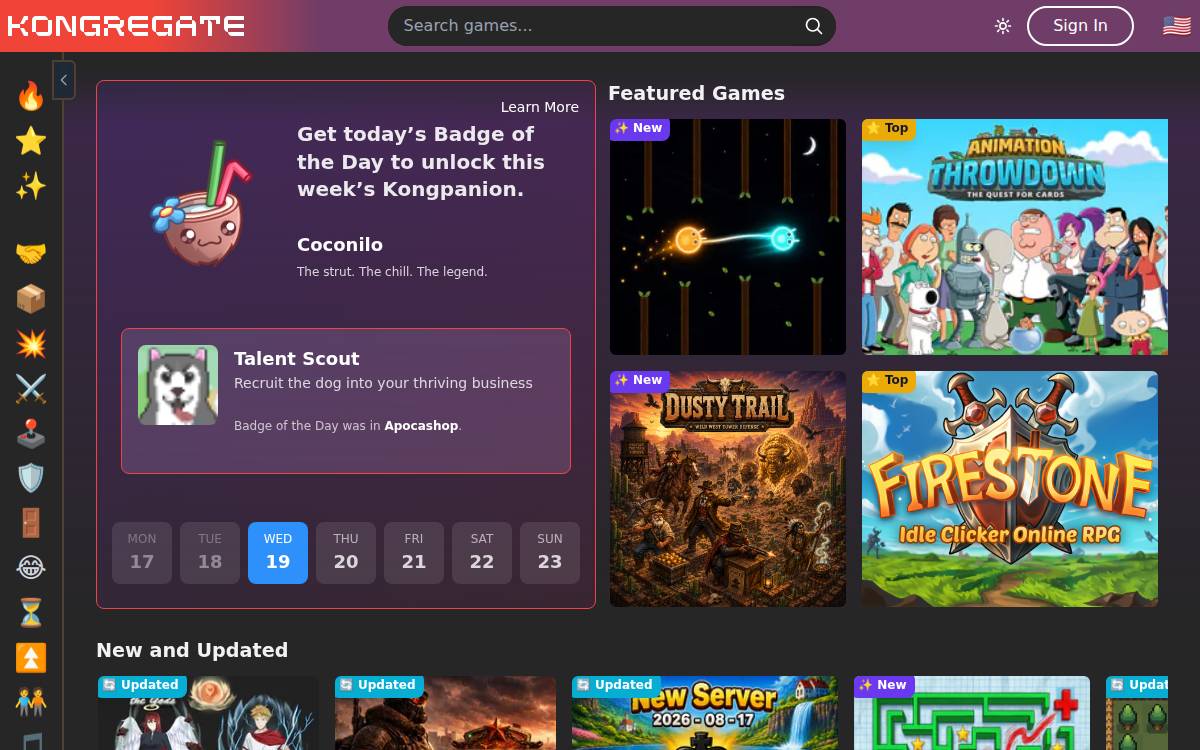Click the Featured Games heading
Viewport: 1200px width, 750px height.
pos(696,93)
